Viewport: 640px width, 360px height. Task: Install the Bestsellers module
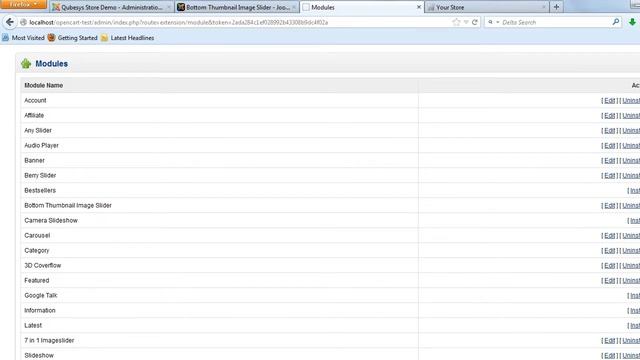point(635,191)
